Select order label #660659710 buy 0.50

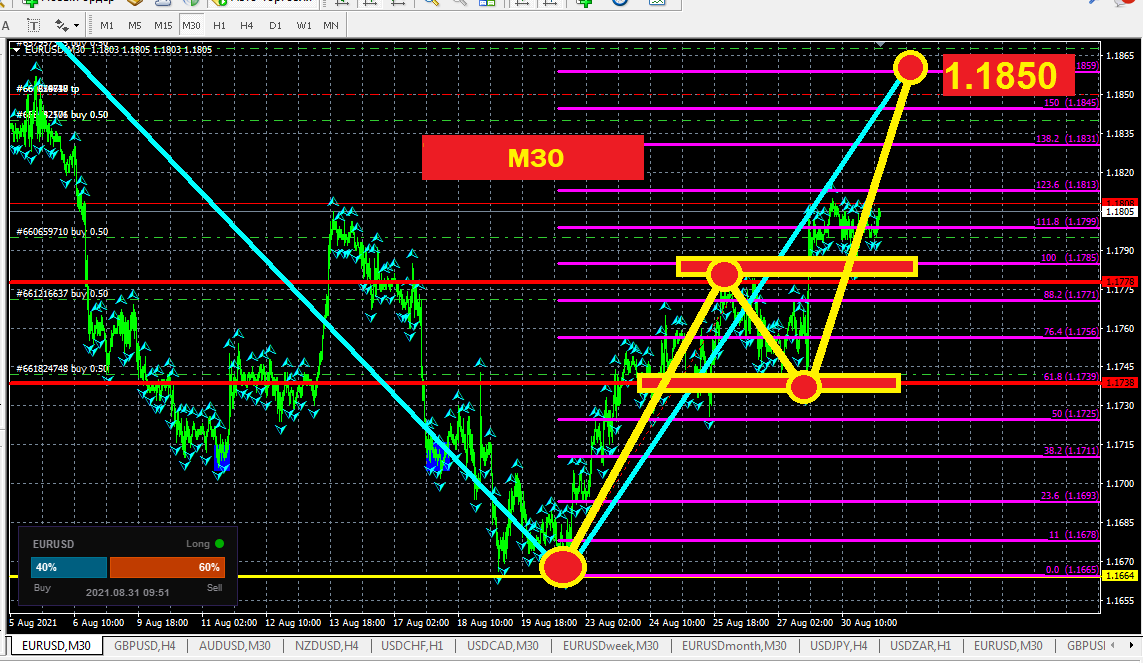(62, 232)
